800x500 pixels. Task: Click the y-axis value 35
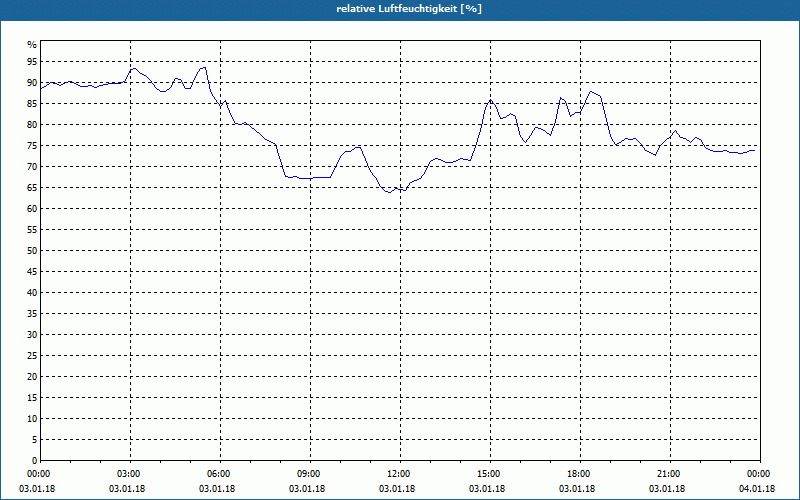click(32, 314)
